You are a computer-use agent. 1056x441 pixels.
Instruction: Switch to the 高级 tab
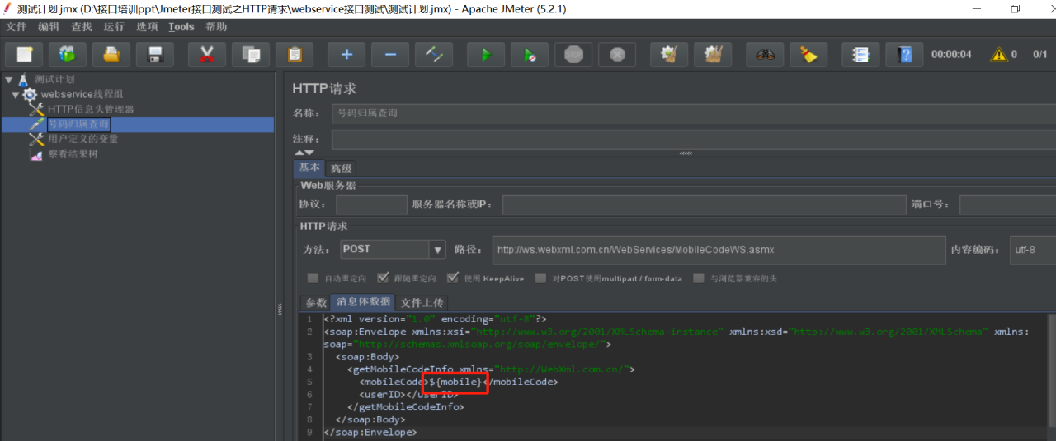[x=341, y=168]
